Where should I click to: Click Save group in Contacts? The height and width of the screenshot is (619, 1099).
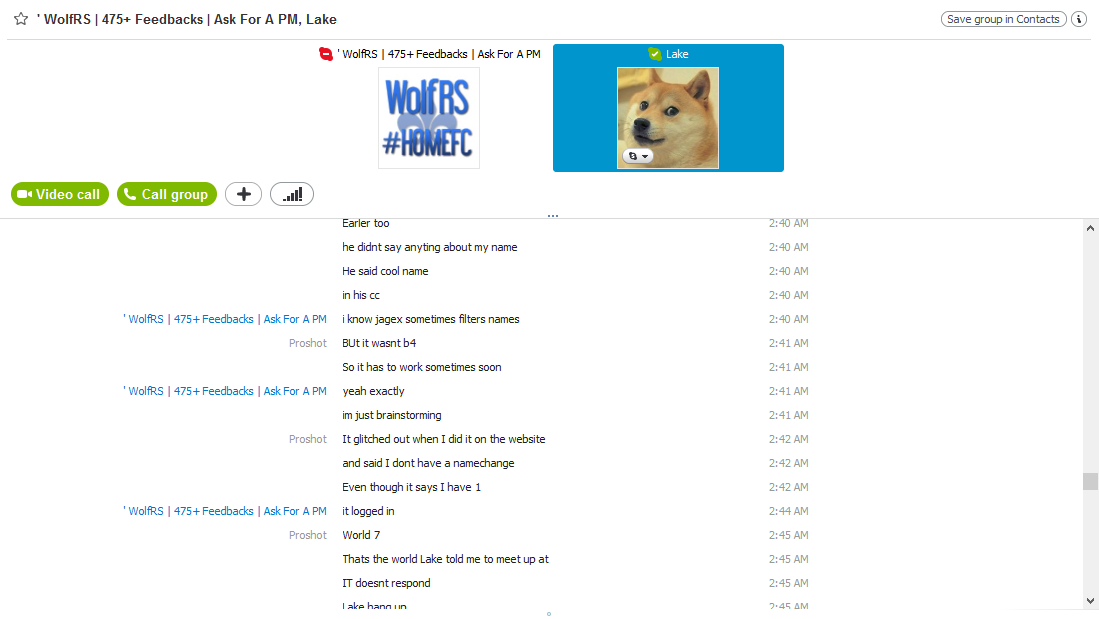click(x=1003, y=19)
